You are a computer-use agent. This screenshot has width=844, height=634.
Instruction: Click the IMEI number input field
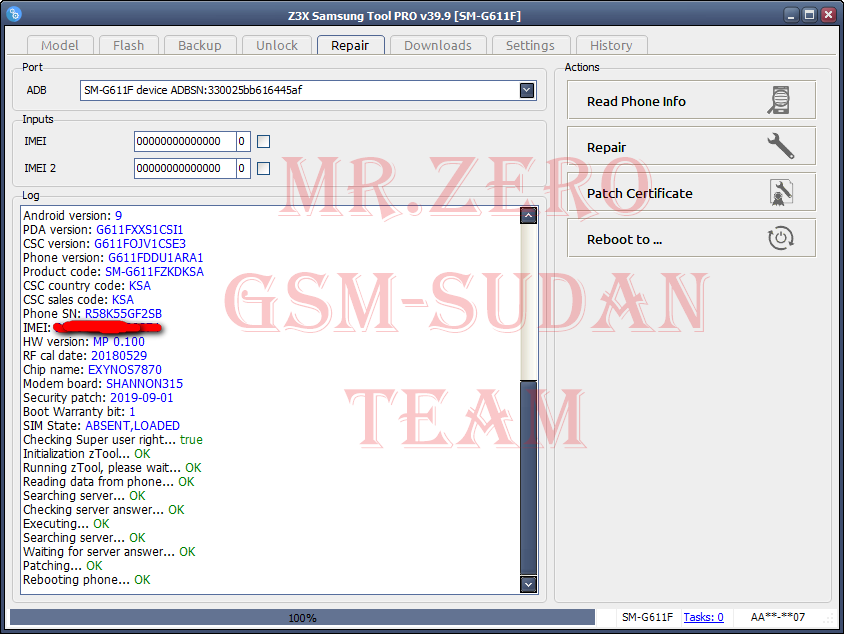[185, 142]
